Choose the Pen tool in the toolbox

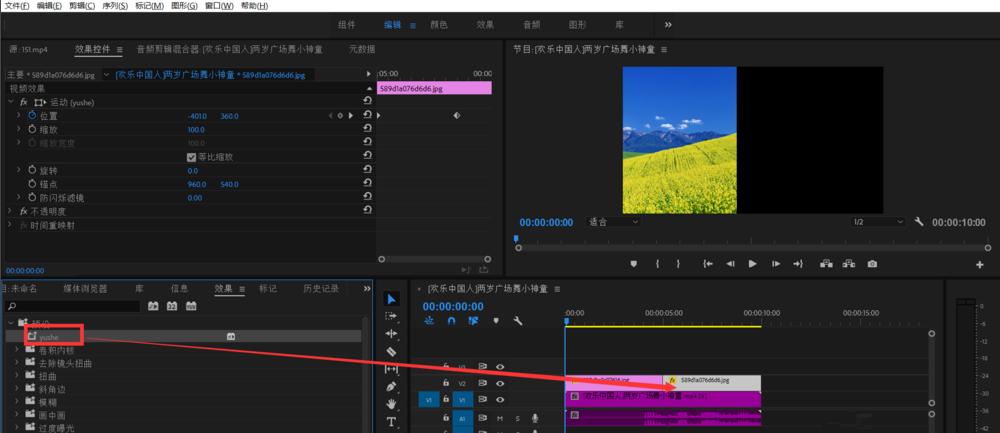(391, 386)
